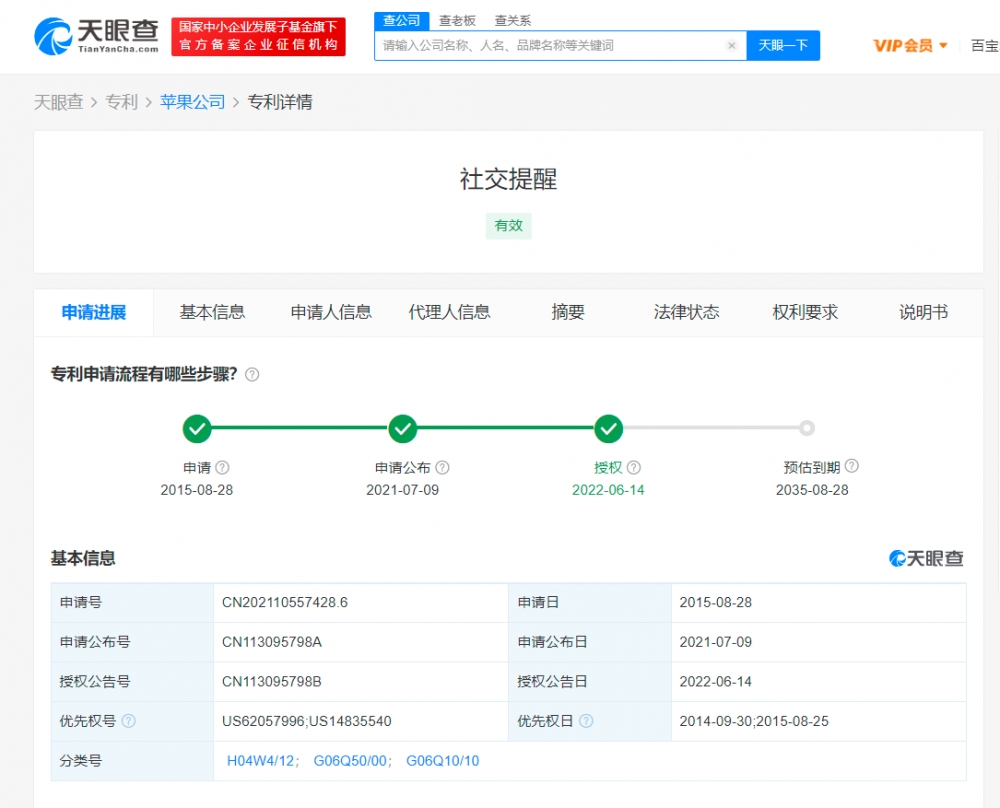Click priority dates 2014-09-30;2015-08-25
This screenshot has width=1000, height=808.
click(754, 721)
